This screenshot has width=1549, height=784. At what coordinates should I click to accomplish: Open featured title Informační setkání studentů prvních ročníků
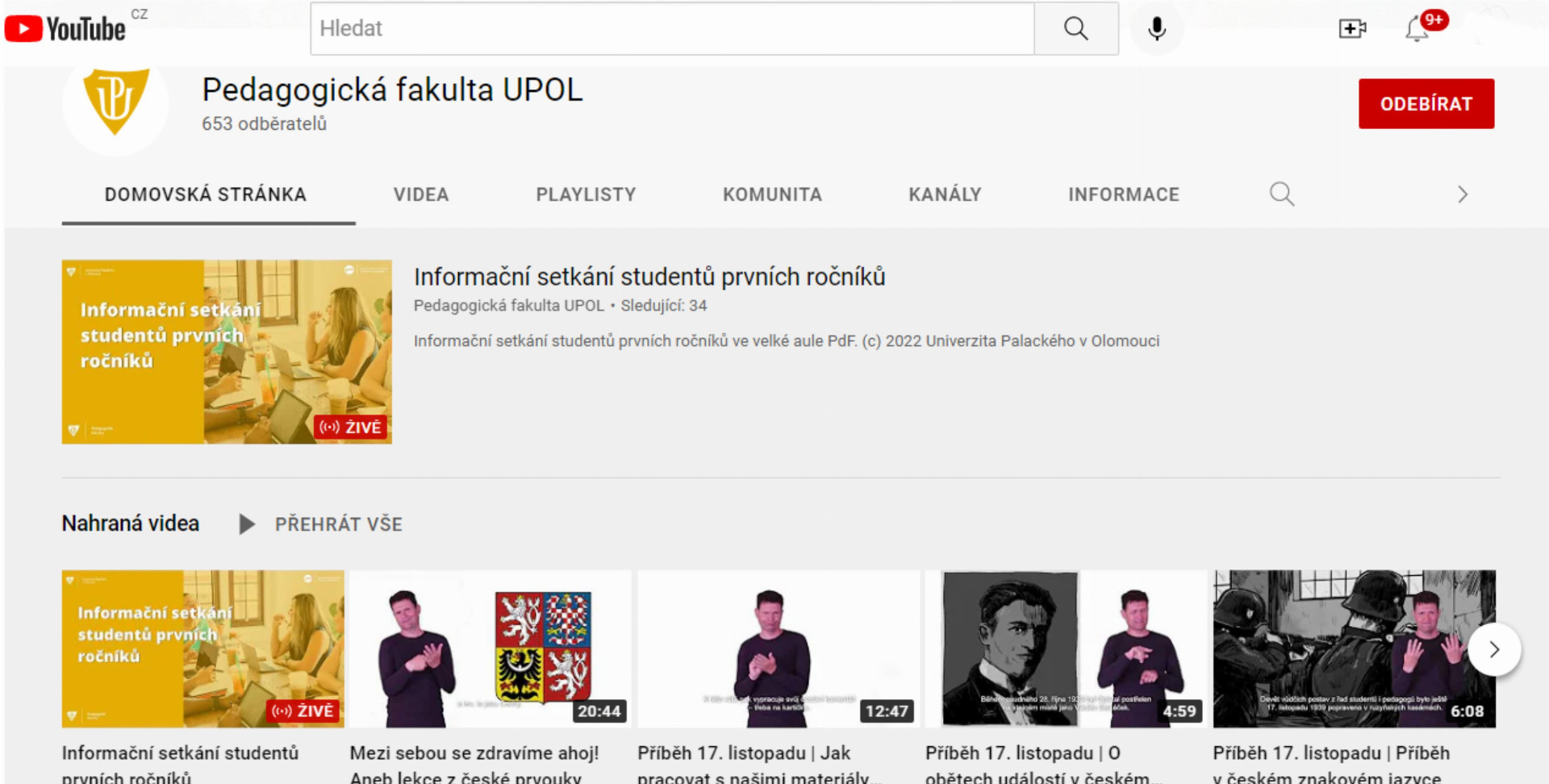(649, 277)
